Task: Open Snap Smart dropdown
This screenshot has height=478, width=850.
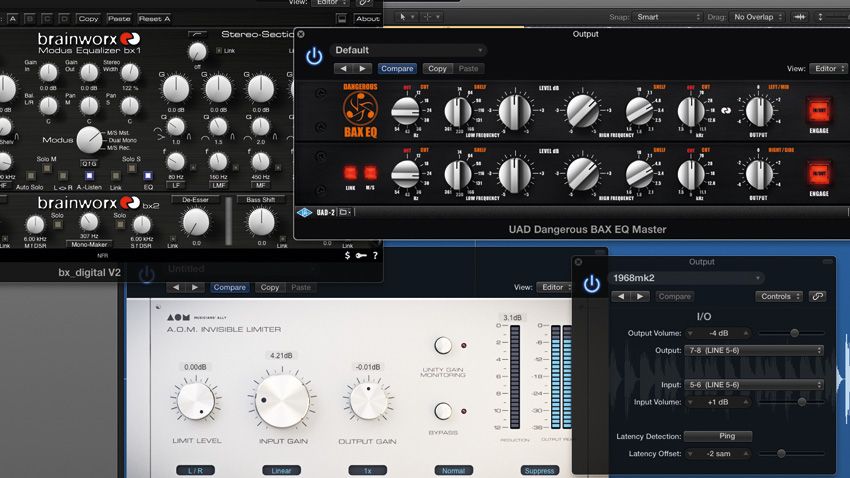Action: (667, 17)
